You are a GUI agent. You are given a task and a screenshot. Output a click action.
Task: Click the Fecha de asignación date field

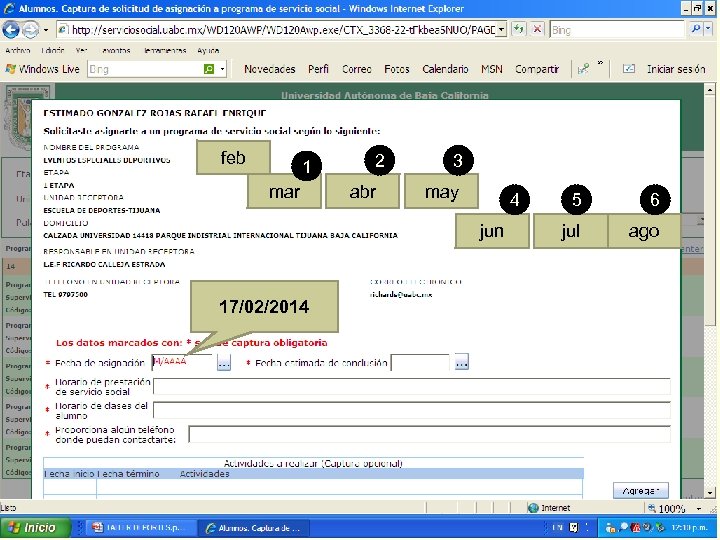(183, 363)
